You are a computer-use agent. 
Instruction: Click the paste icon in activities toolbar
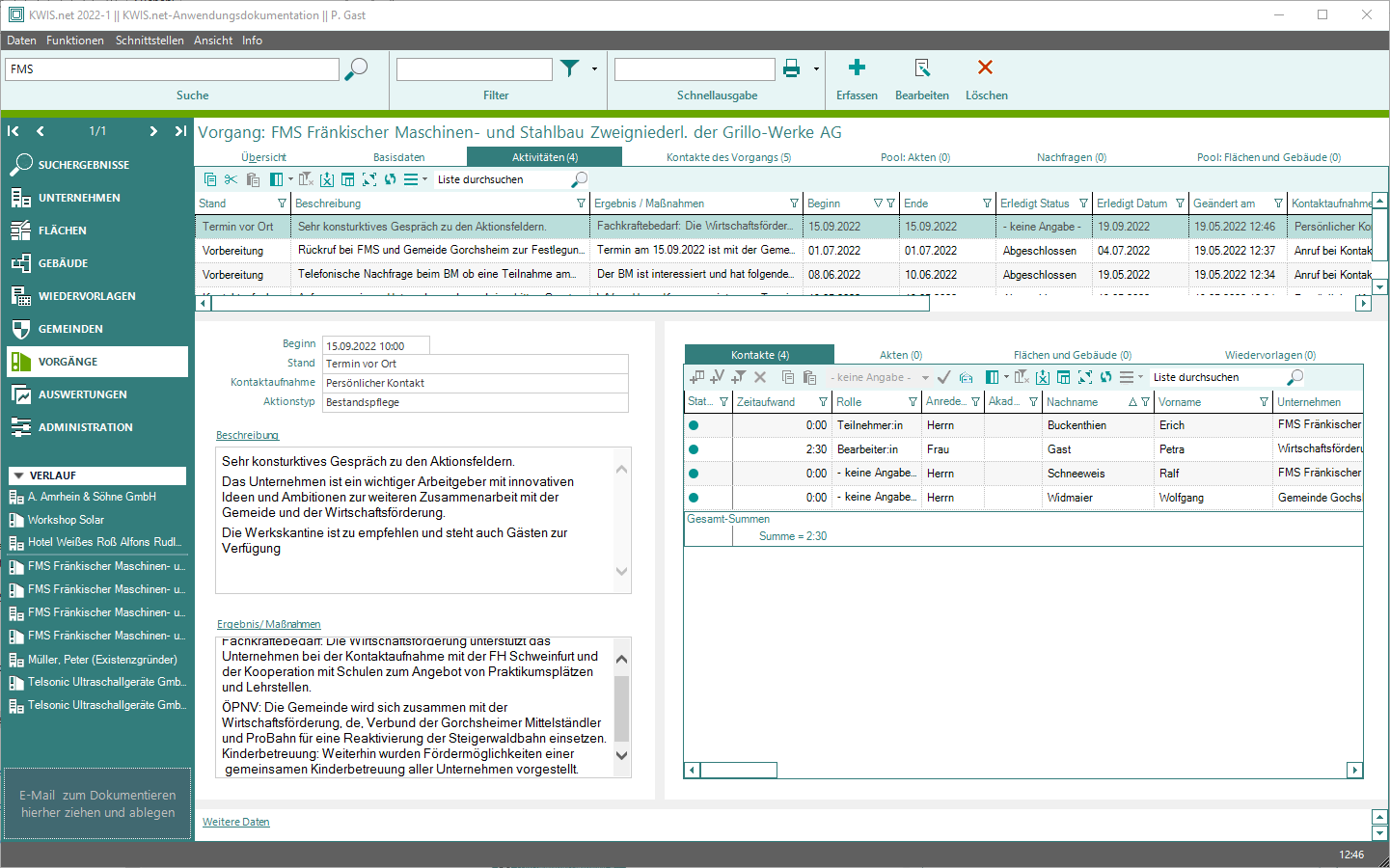tap(253, 179)
